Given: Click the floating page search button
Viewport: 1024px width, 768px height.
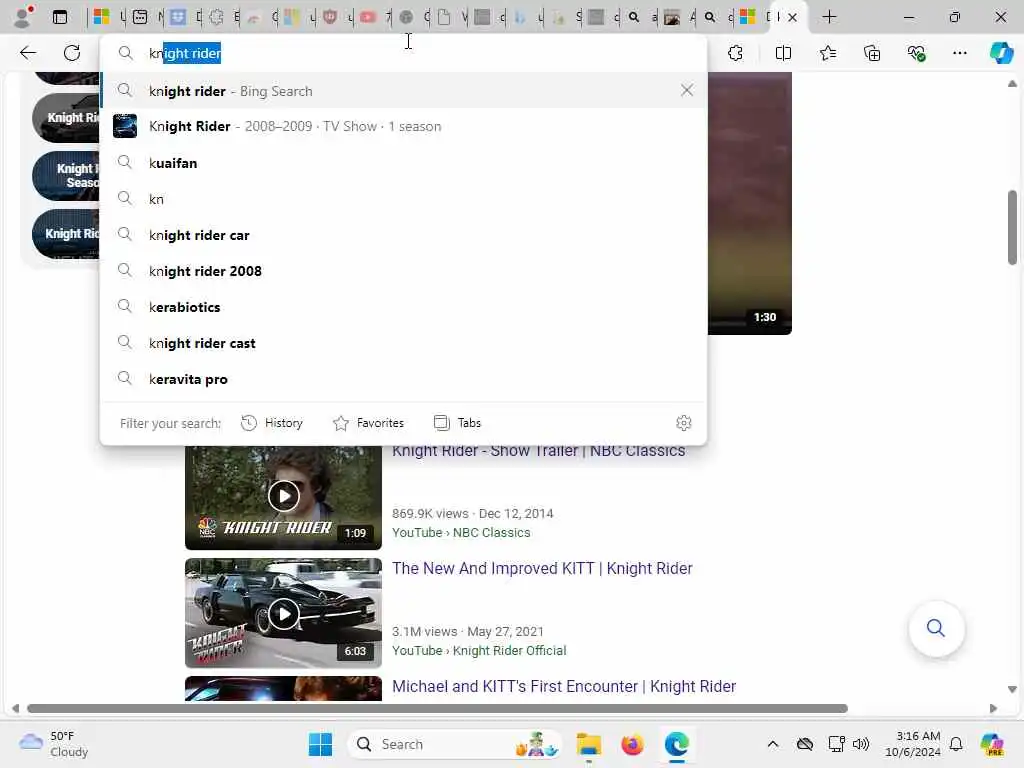Looking at the screenshot, I should 936,628.
